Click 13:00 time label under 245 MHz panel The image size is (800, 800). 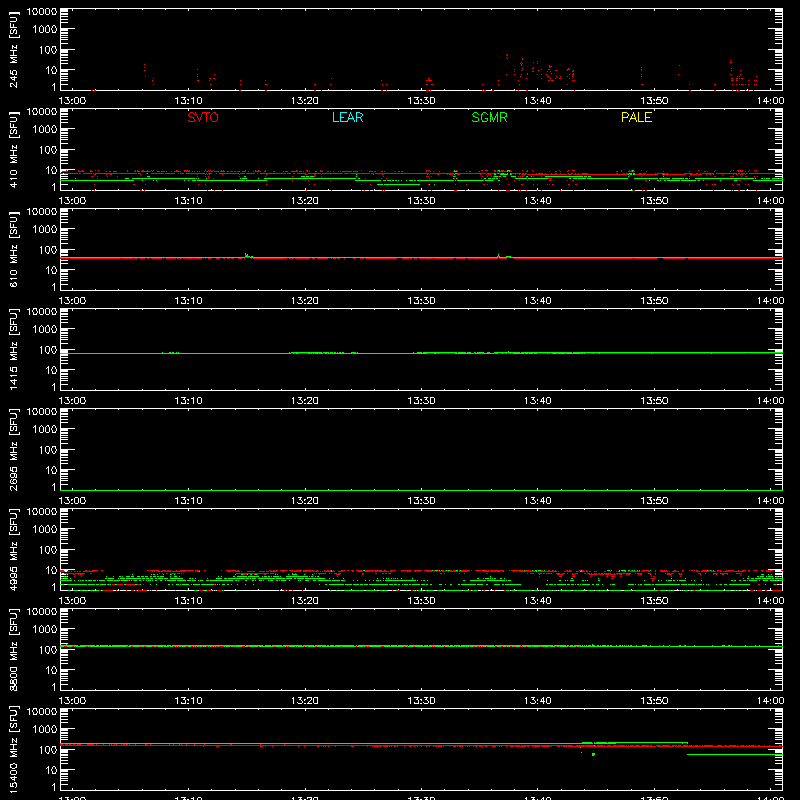(x=72, y=101)
